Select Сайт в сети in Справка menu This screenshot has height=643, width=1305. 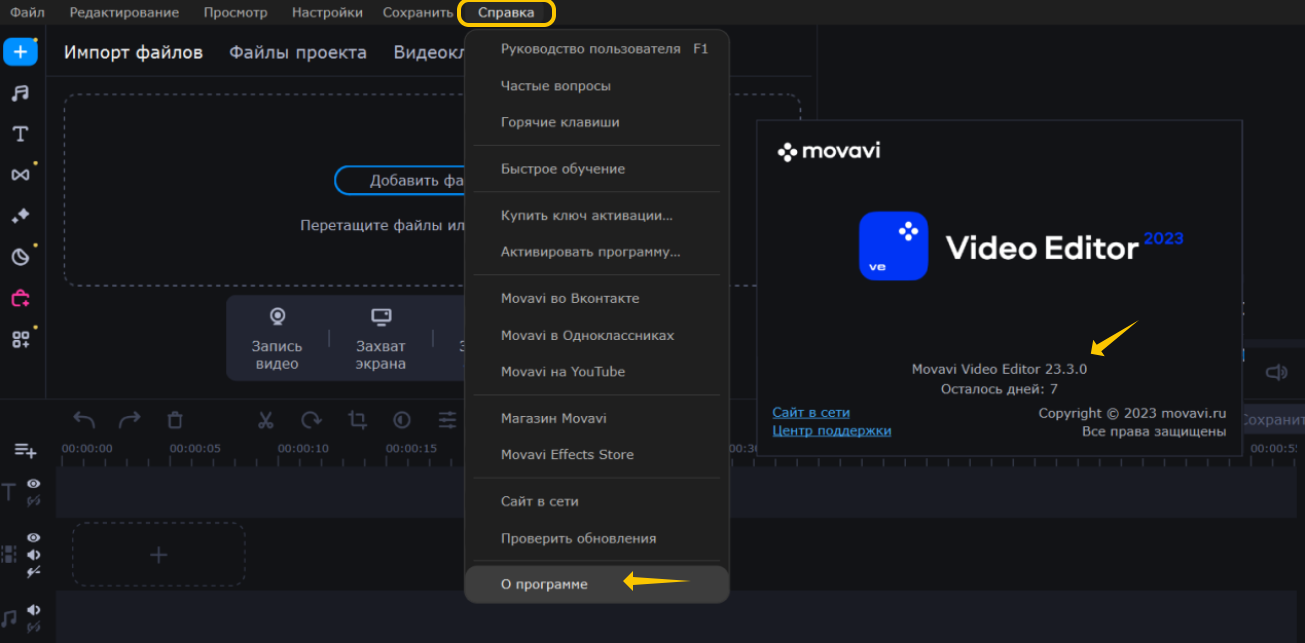point(597,501)
